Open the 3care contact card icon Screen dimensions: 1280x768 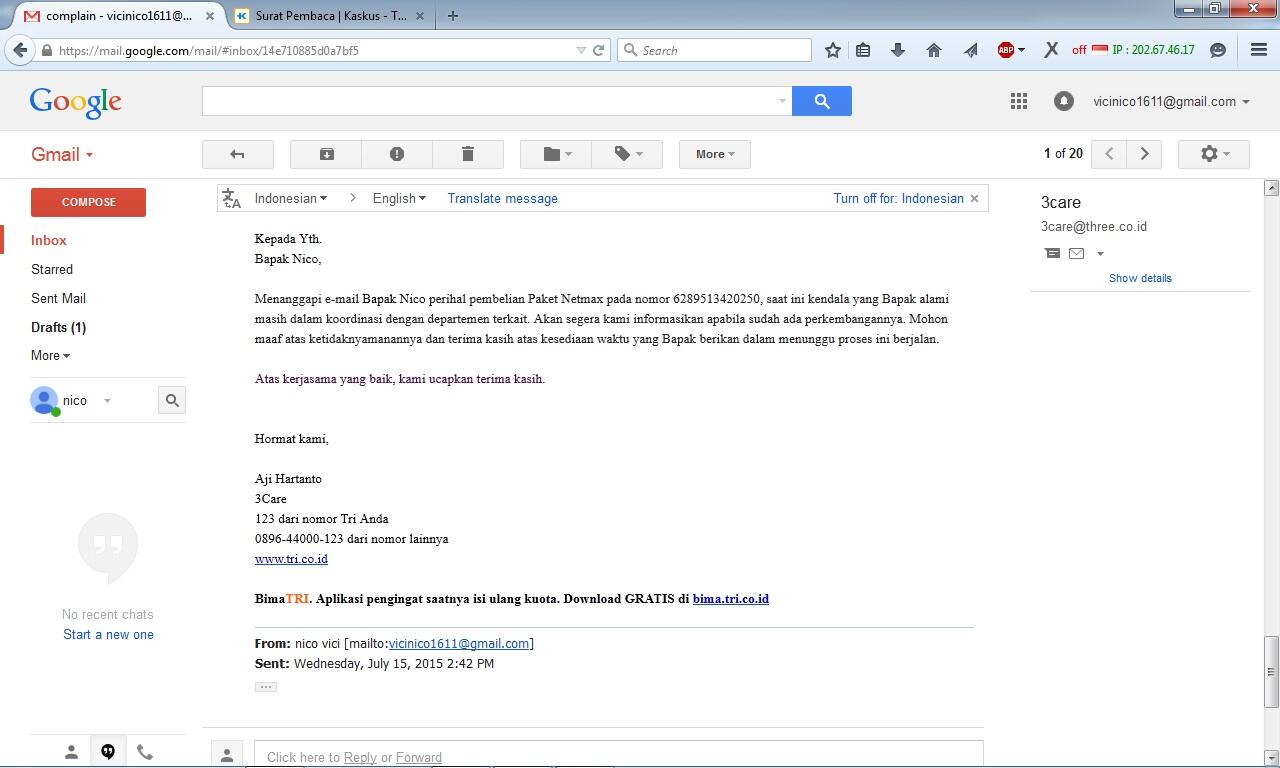1052,253
